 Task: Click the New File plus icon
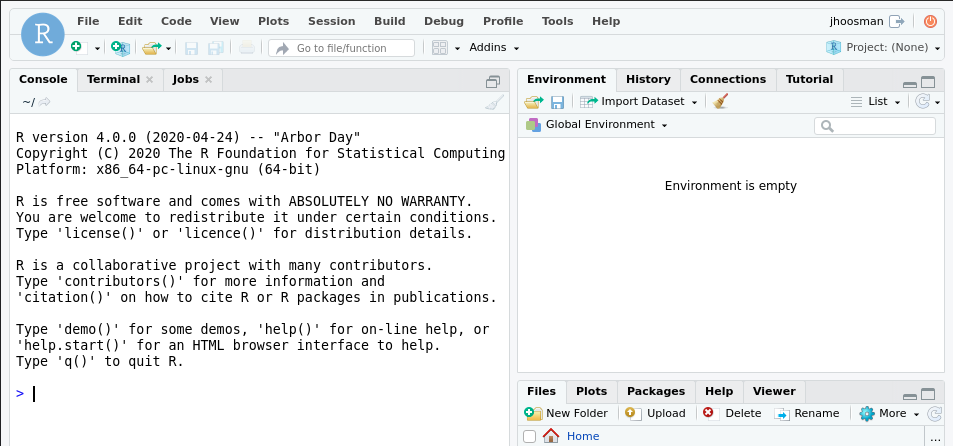(x=79, y=47)
